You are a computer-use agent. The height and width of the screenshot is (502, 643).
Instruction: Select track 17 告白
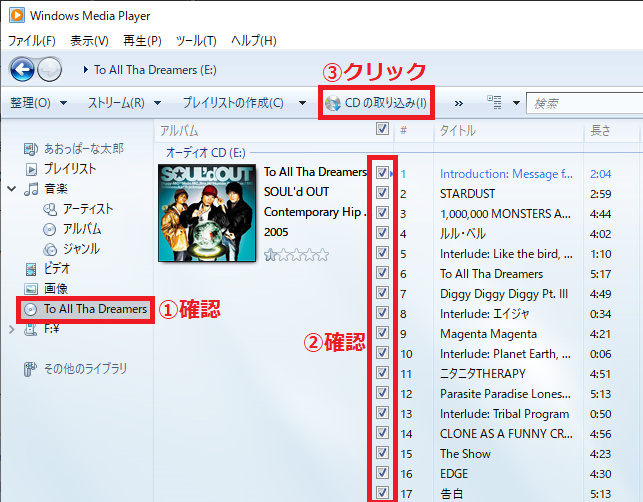451,494
